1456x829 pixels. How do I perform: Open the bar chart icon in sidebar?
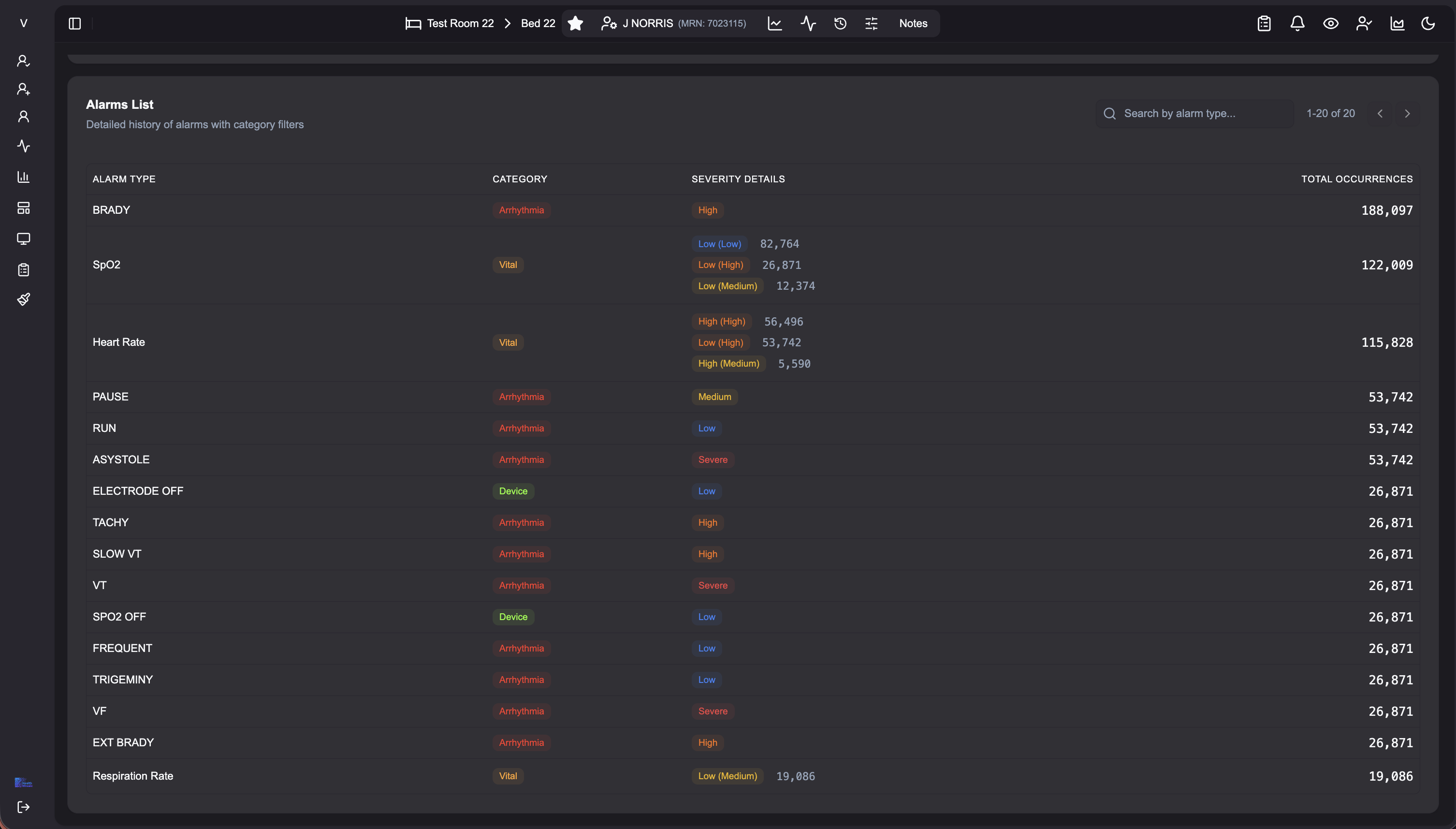pos(23,177)
